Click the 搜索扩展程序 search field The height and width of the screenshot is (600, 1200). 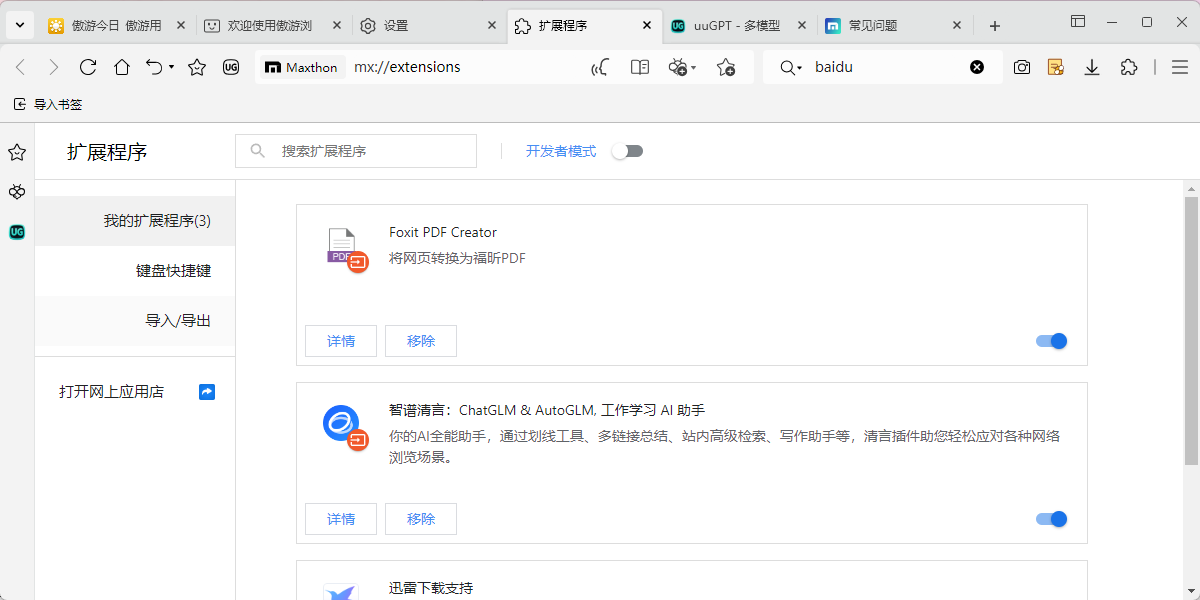(355, 151)
